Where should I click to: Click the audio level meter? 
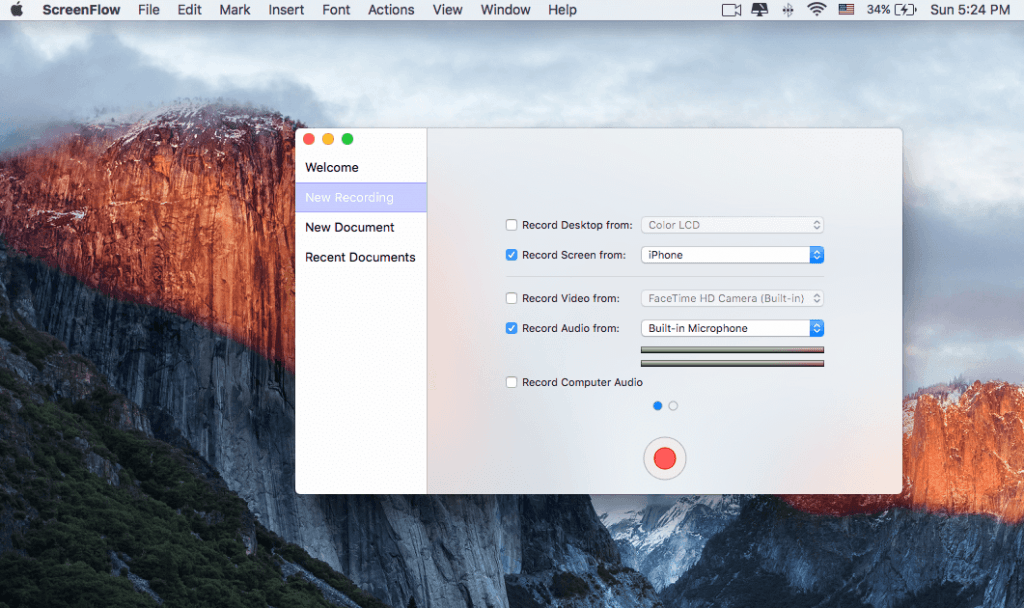(732, 356)
